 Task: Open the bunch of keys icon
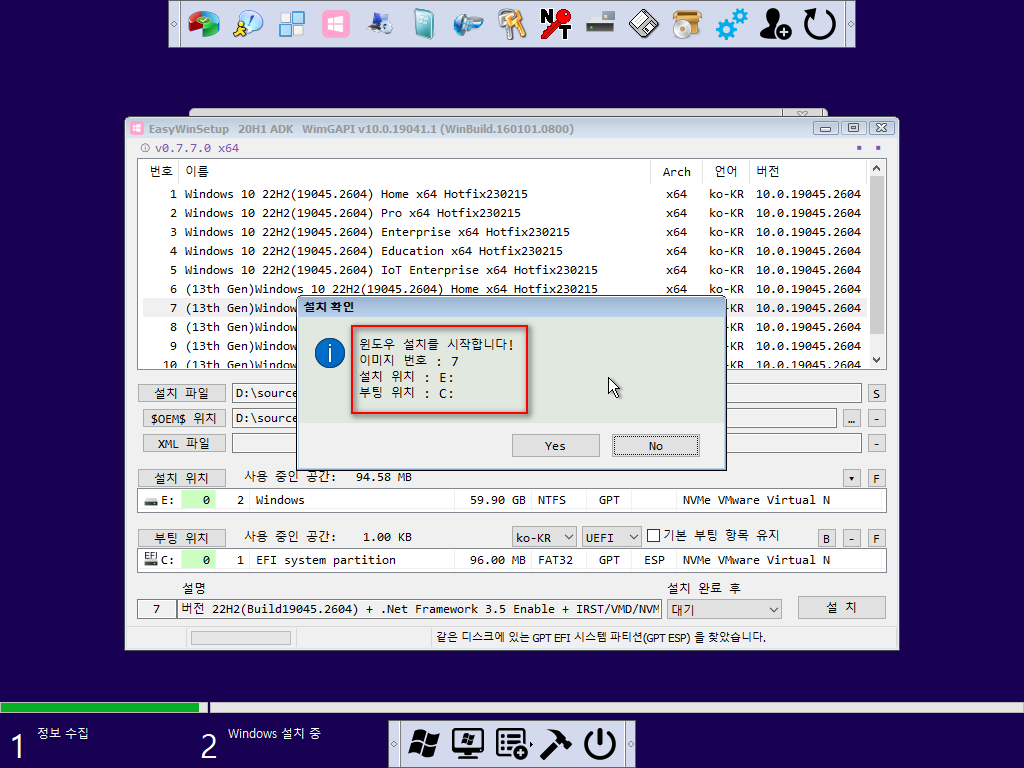click(512, 24)
